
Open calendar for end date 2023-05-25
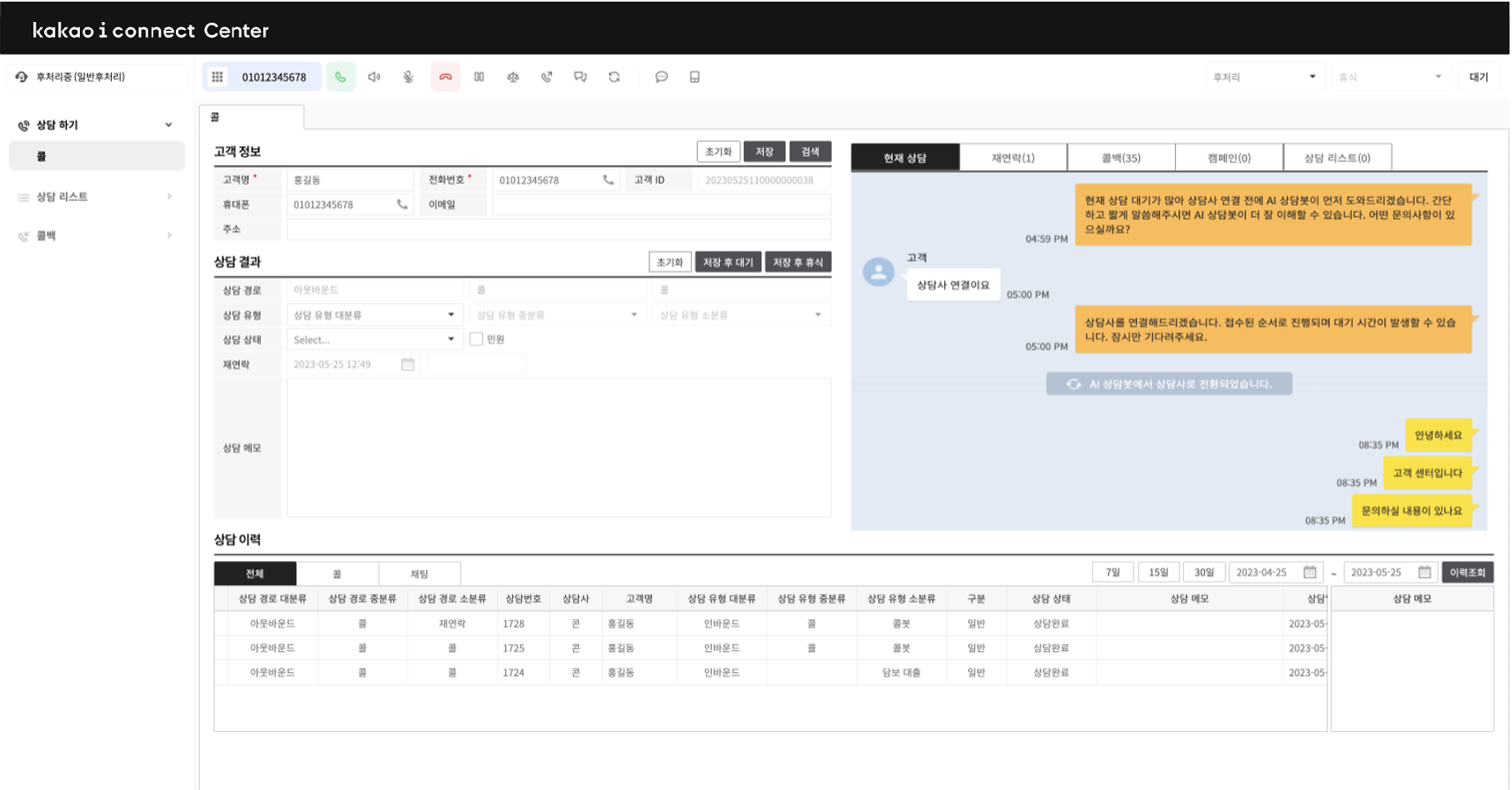click(x=1424, y=572)
